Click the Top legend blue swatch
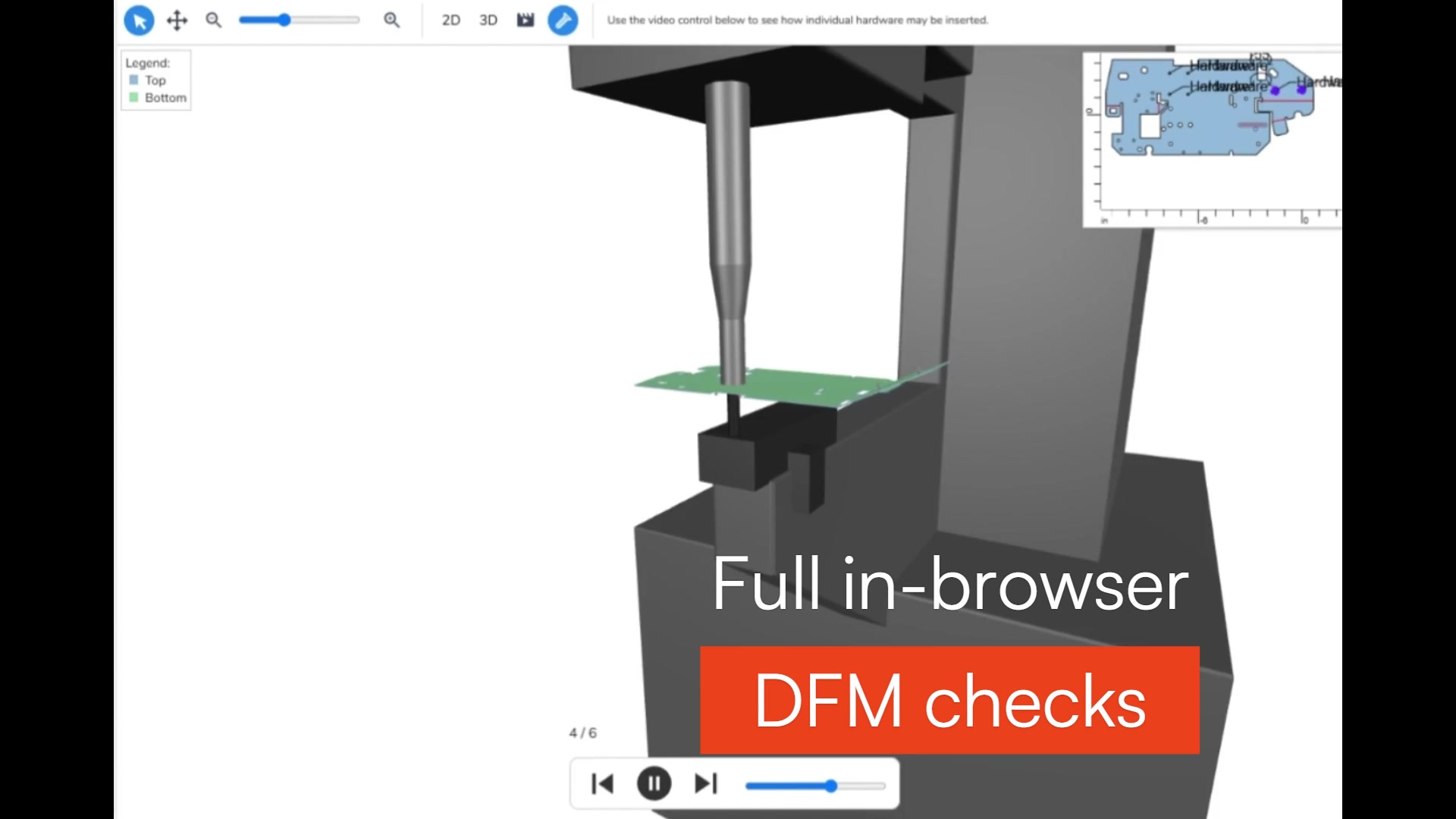 (133, 80)
